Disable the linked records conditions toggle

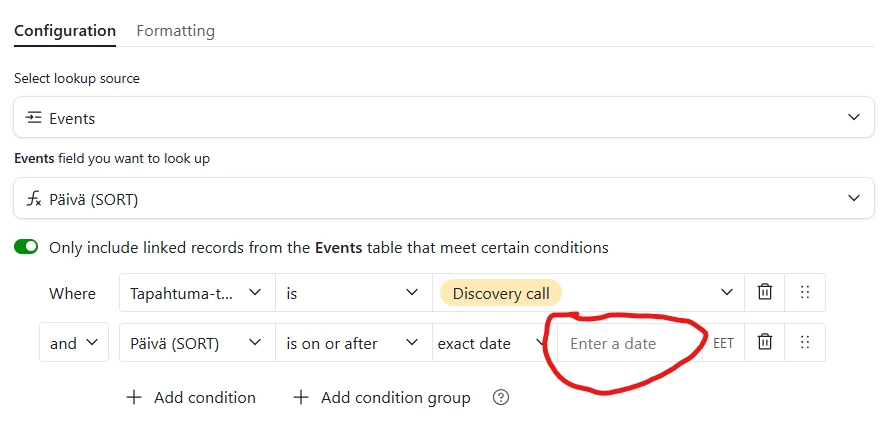pos(26,247)
